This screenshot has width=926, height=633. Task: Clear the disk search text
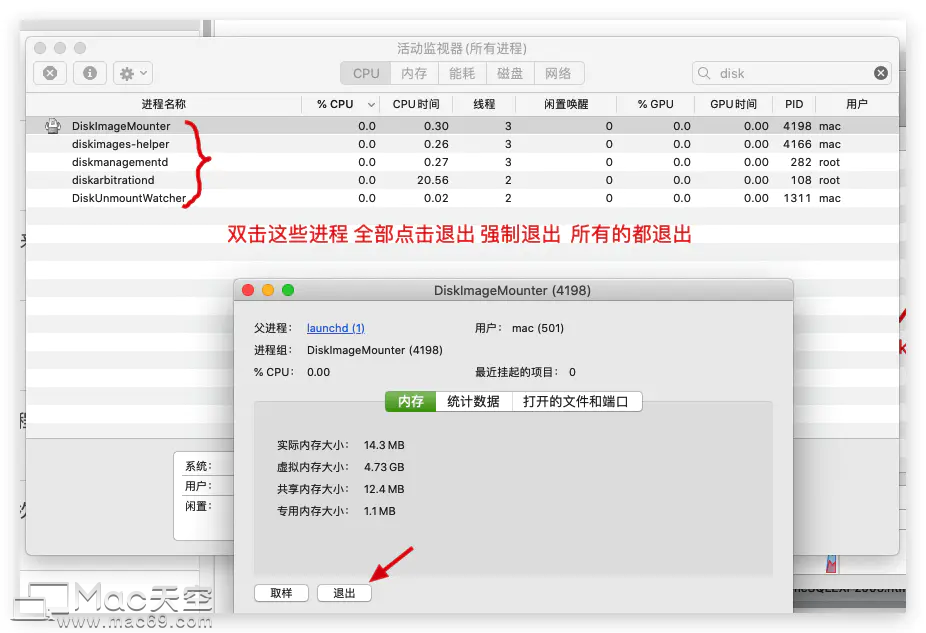pos(881,73)
